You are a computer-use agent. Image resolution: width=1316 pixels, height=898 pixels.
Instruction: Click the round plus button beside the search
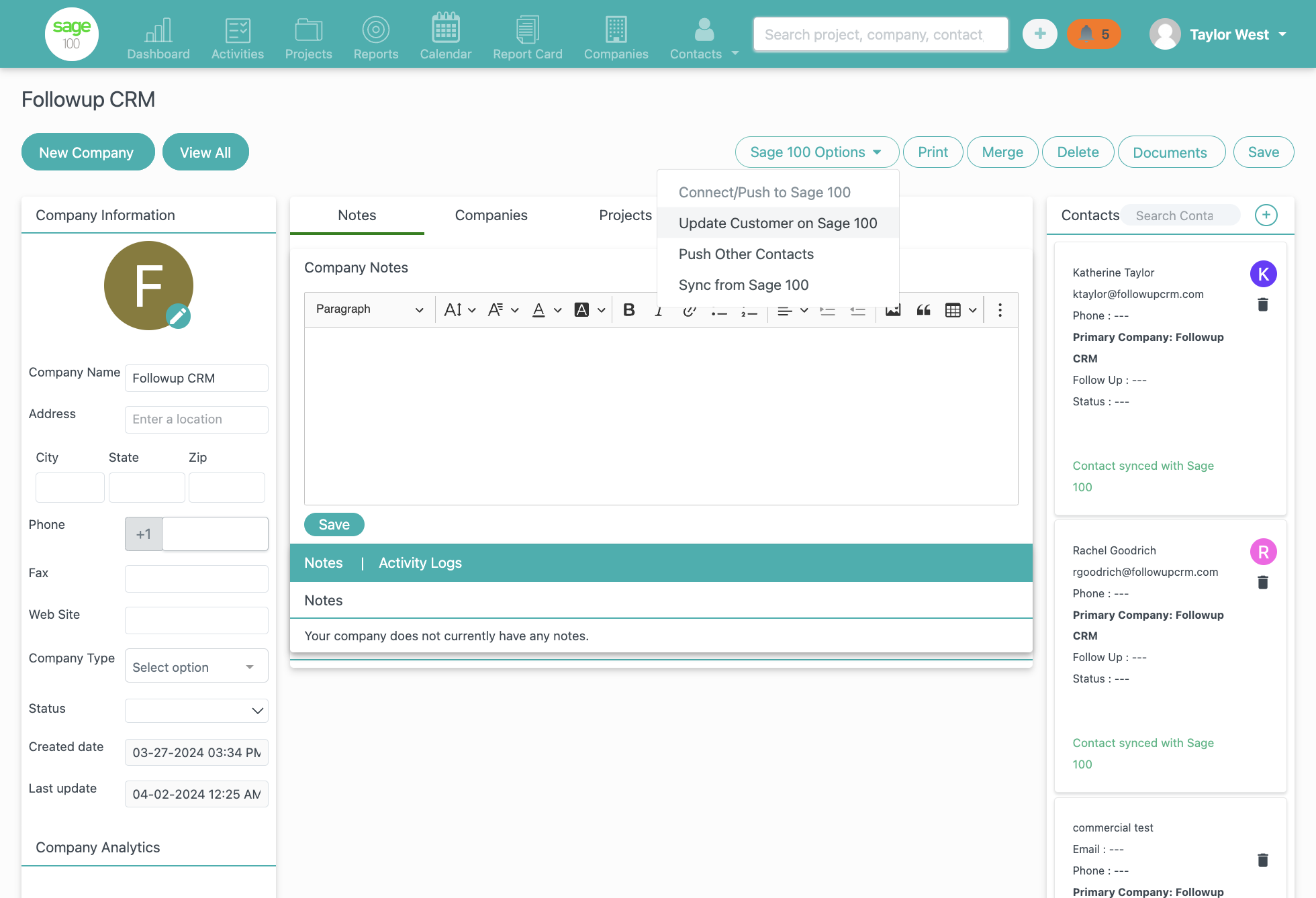[1040, 34]
